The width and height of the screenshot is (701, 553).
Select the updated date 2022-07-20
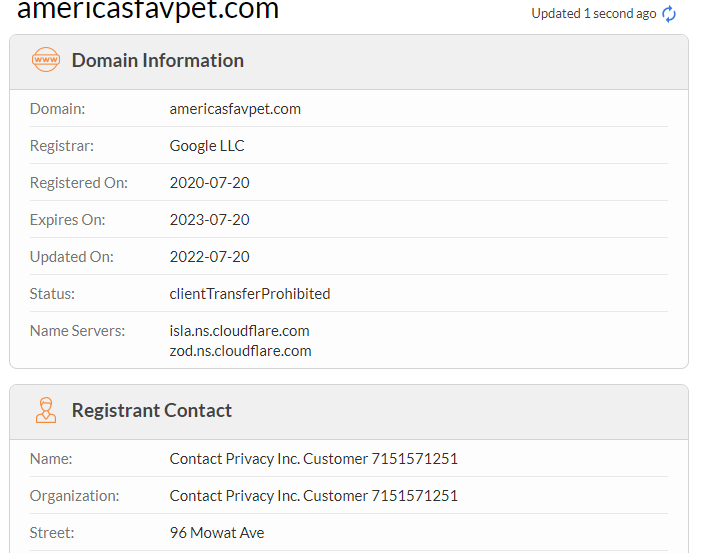210,257
